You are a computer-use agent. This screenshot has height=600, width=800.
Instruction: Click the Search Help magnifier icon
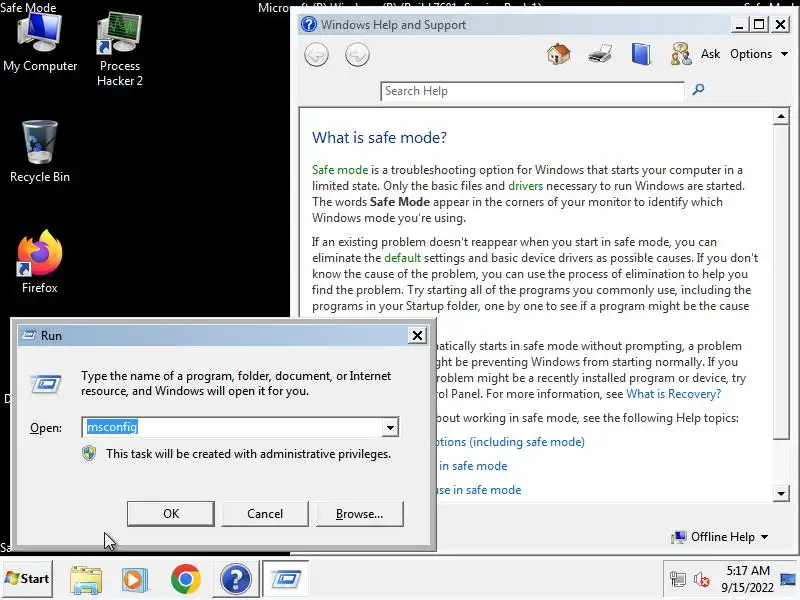(698, 90)
